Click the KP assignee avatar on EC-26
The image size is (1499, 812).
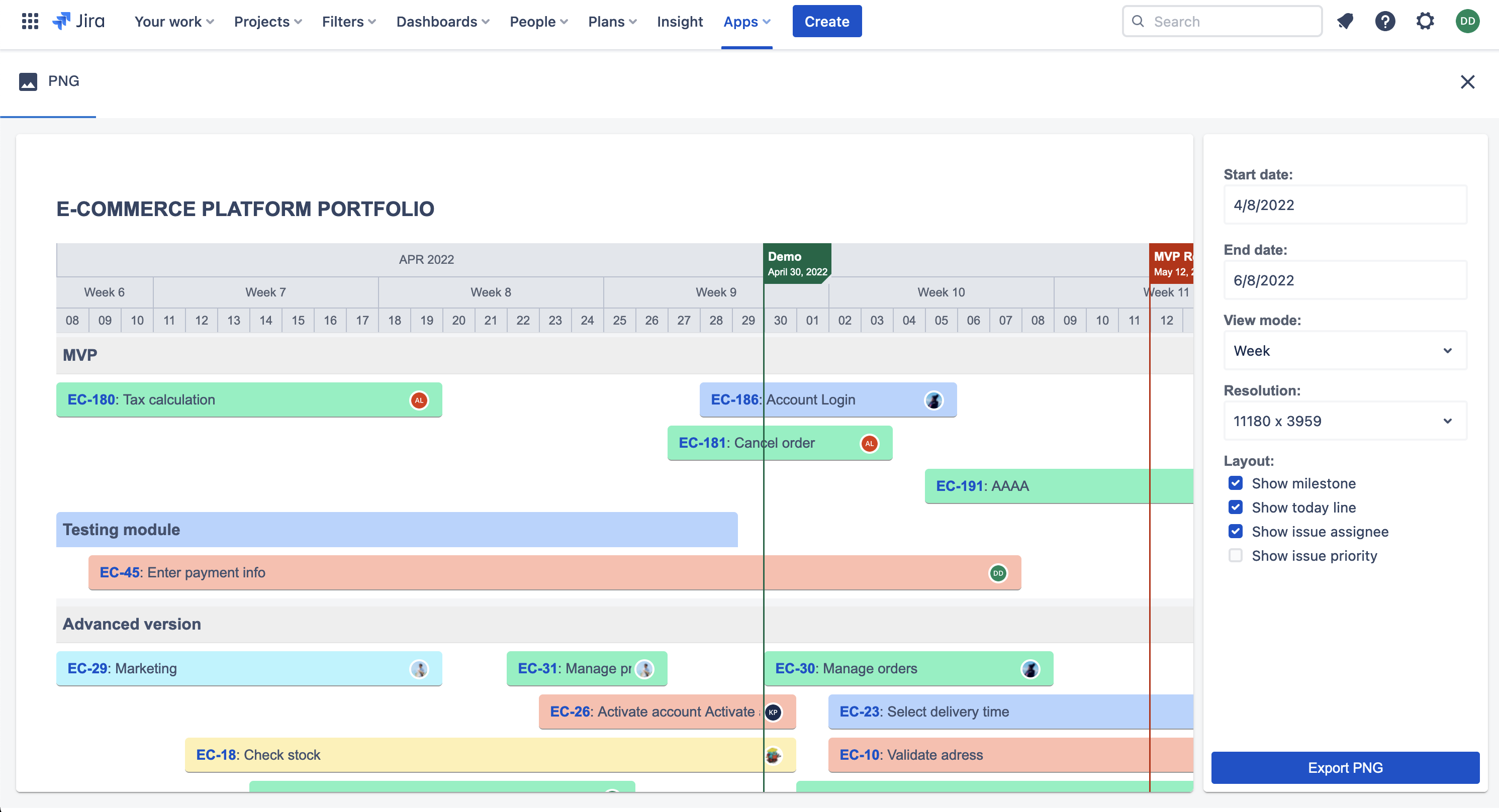(773, 712)
